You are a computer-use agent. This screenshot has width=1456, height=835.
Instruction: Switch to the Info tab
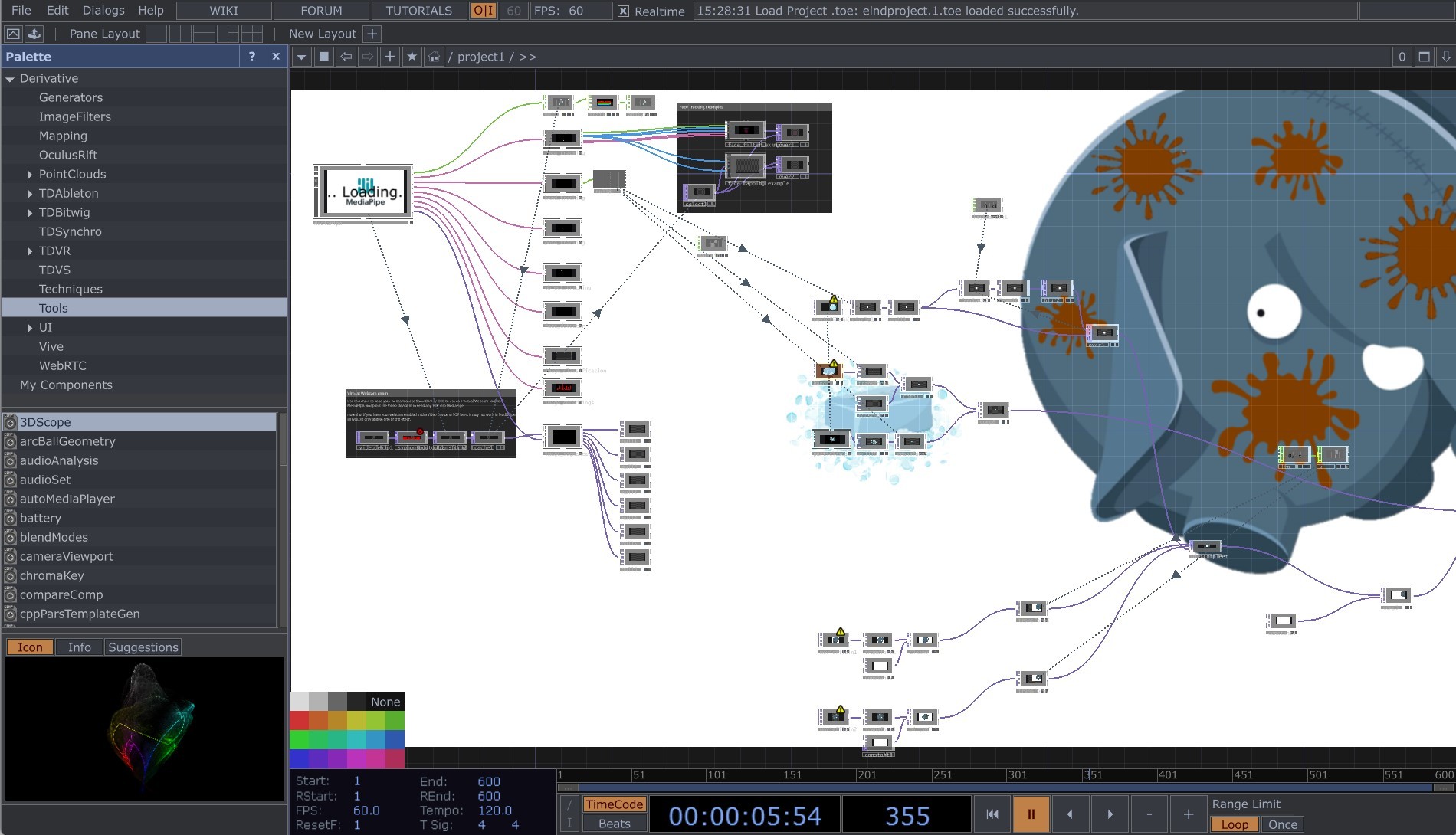coord(79,647)
